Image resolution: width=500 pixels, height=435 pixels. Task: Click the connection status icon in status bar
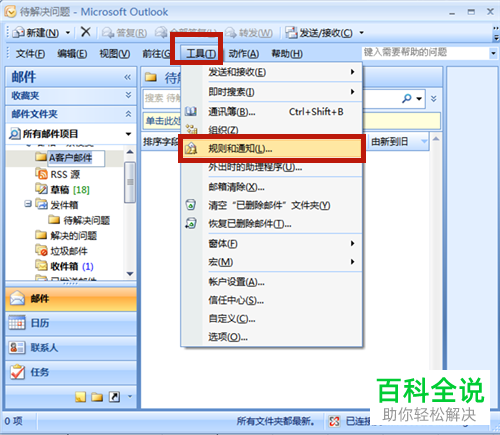[x=334, y=421]
